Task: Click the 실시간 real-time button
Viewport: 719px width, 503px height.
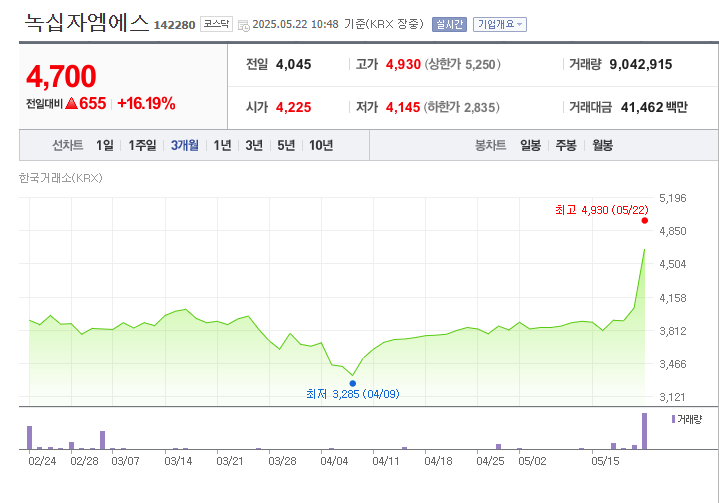Action: tap(449, 24)
